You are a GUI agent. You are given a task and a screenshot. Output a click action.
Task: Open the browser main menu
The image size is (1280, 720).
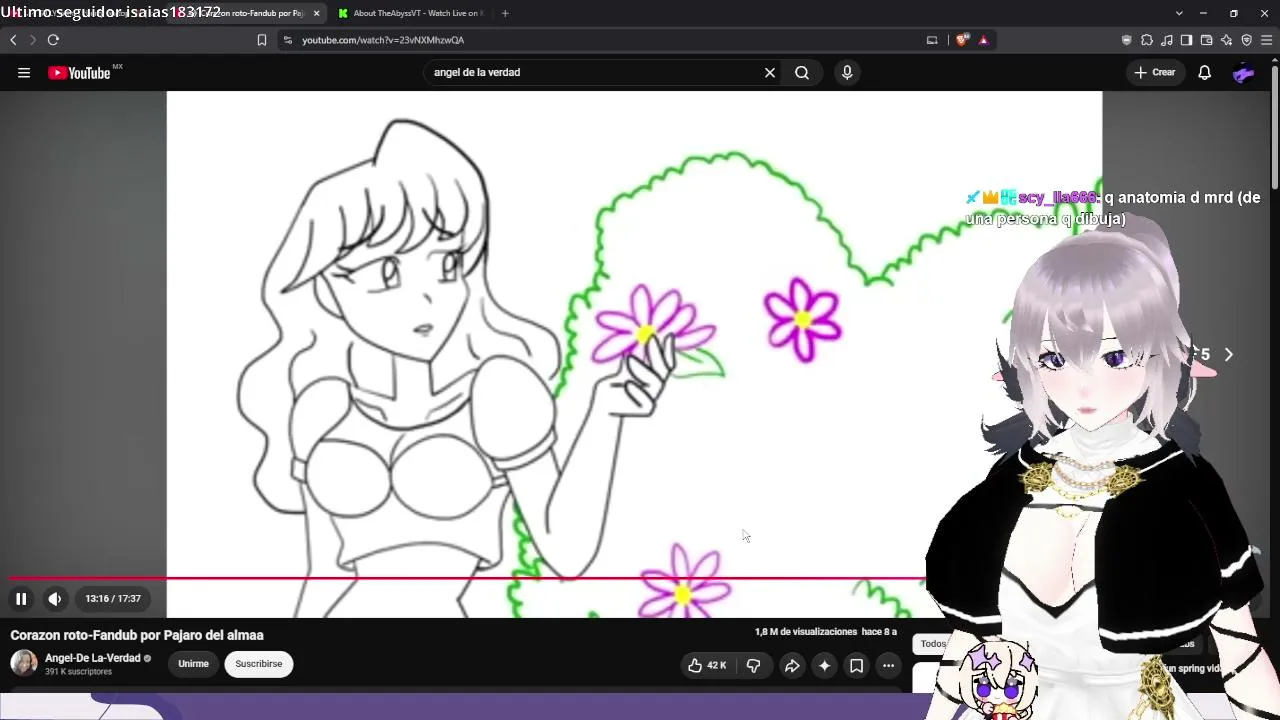point(1266,40)
